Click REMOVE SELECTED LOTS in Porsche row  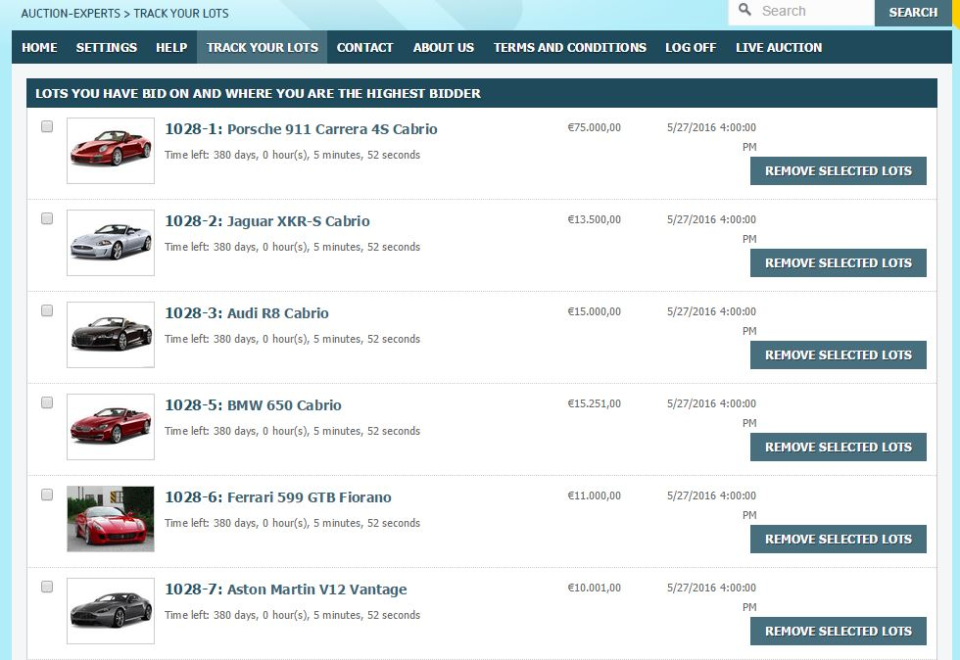click(838, 171)
